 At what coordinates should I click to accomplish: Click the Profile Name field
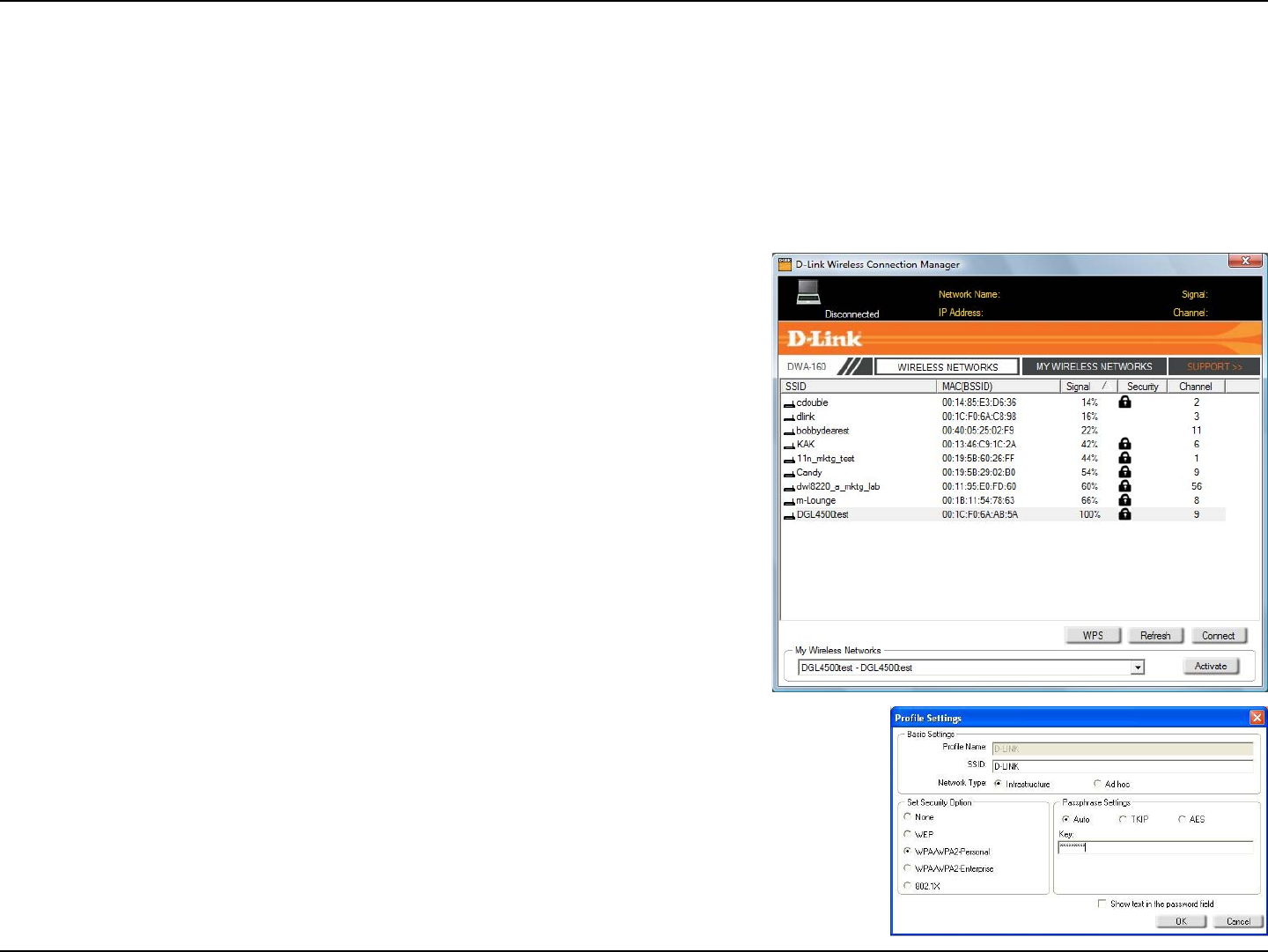click(x=1123, y=749)
